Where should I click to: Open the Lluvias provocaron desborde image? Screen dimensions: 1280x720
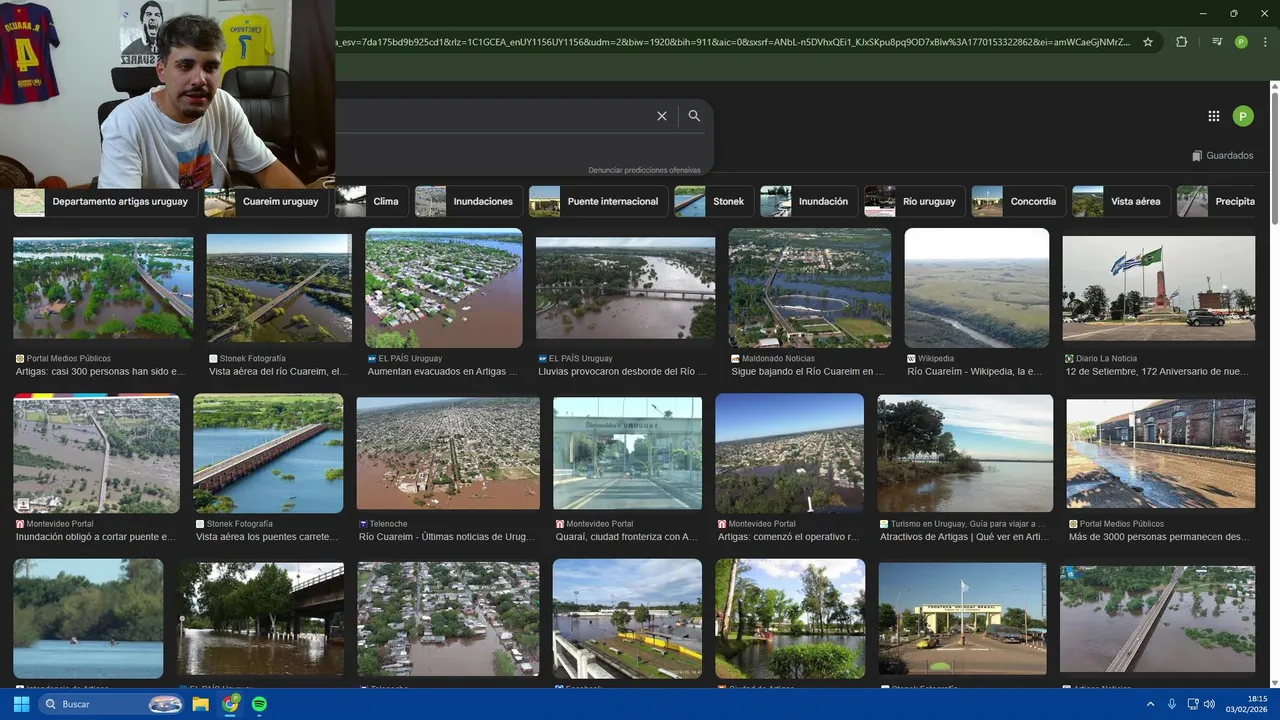626,288
